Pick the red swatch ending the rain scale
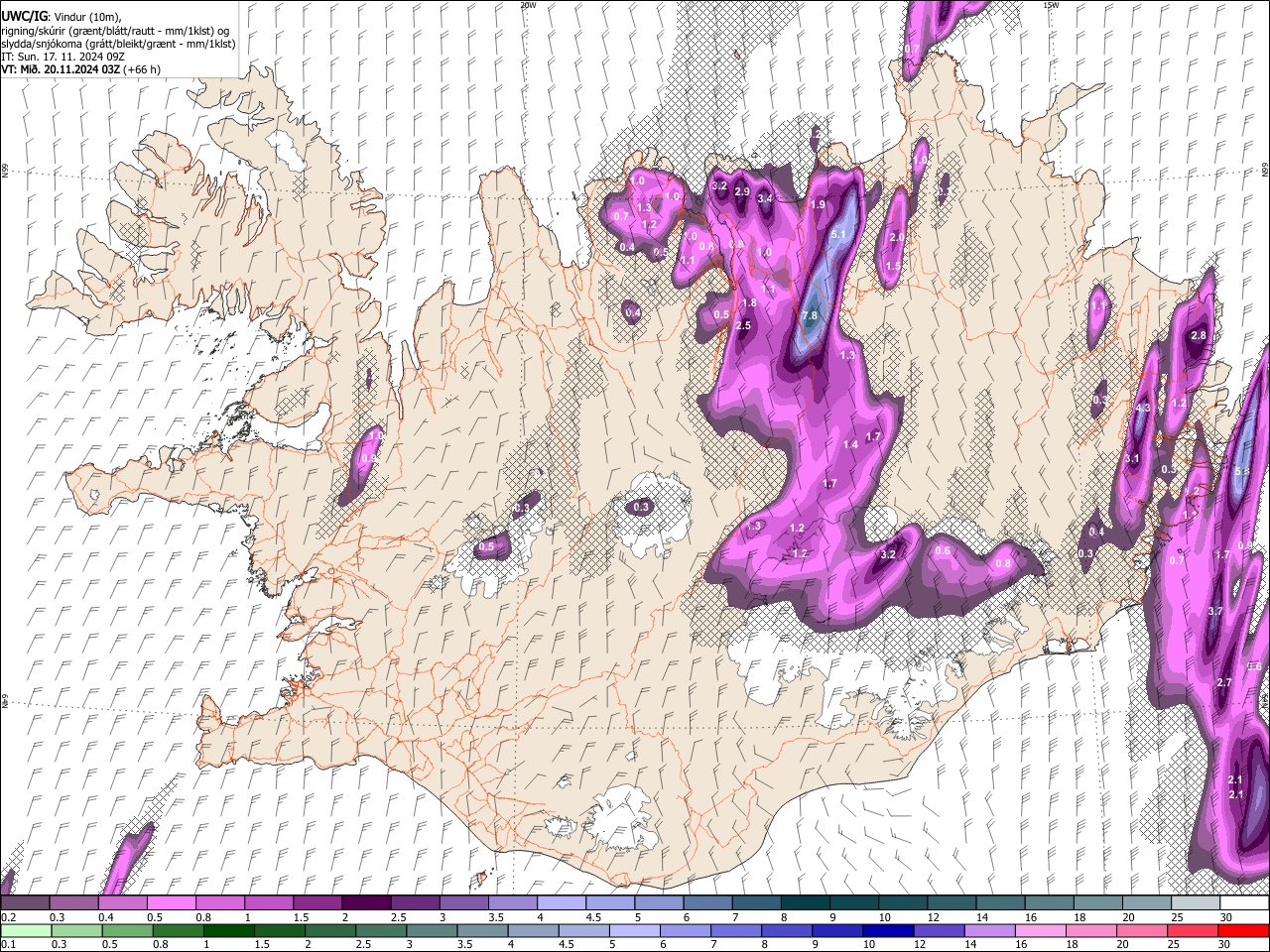The height and width of the screenshot is (952, 1270). (1242, 930)
